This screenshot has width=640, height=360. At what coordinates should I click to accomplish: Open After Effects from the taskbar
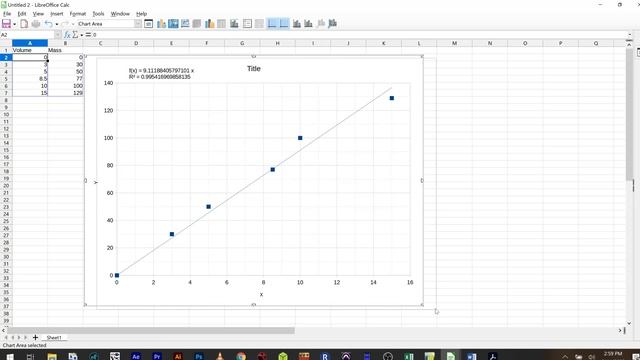pyautogui.click(x=136, y=356)
